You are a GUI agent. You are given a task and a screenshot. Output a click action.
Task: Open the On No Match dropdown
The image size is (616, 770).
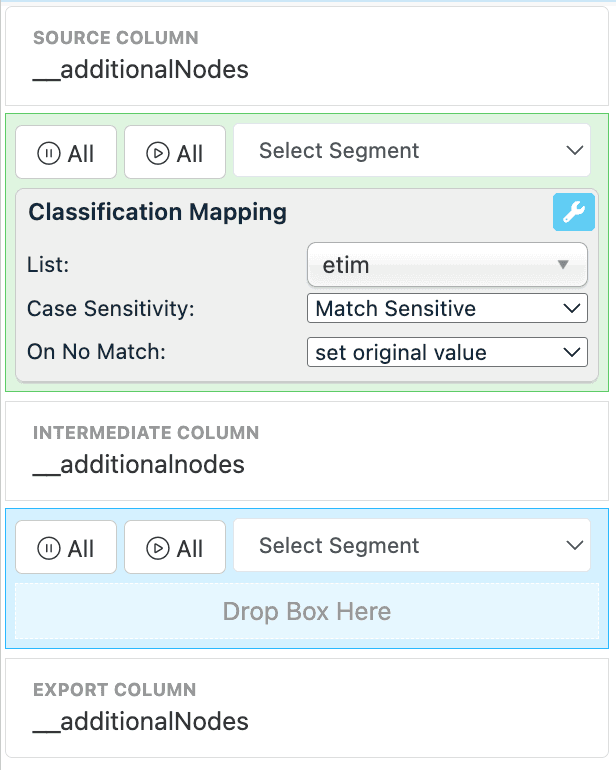click(x=446, y=352)
